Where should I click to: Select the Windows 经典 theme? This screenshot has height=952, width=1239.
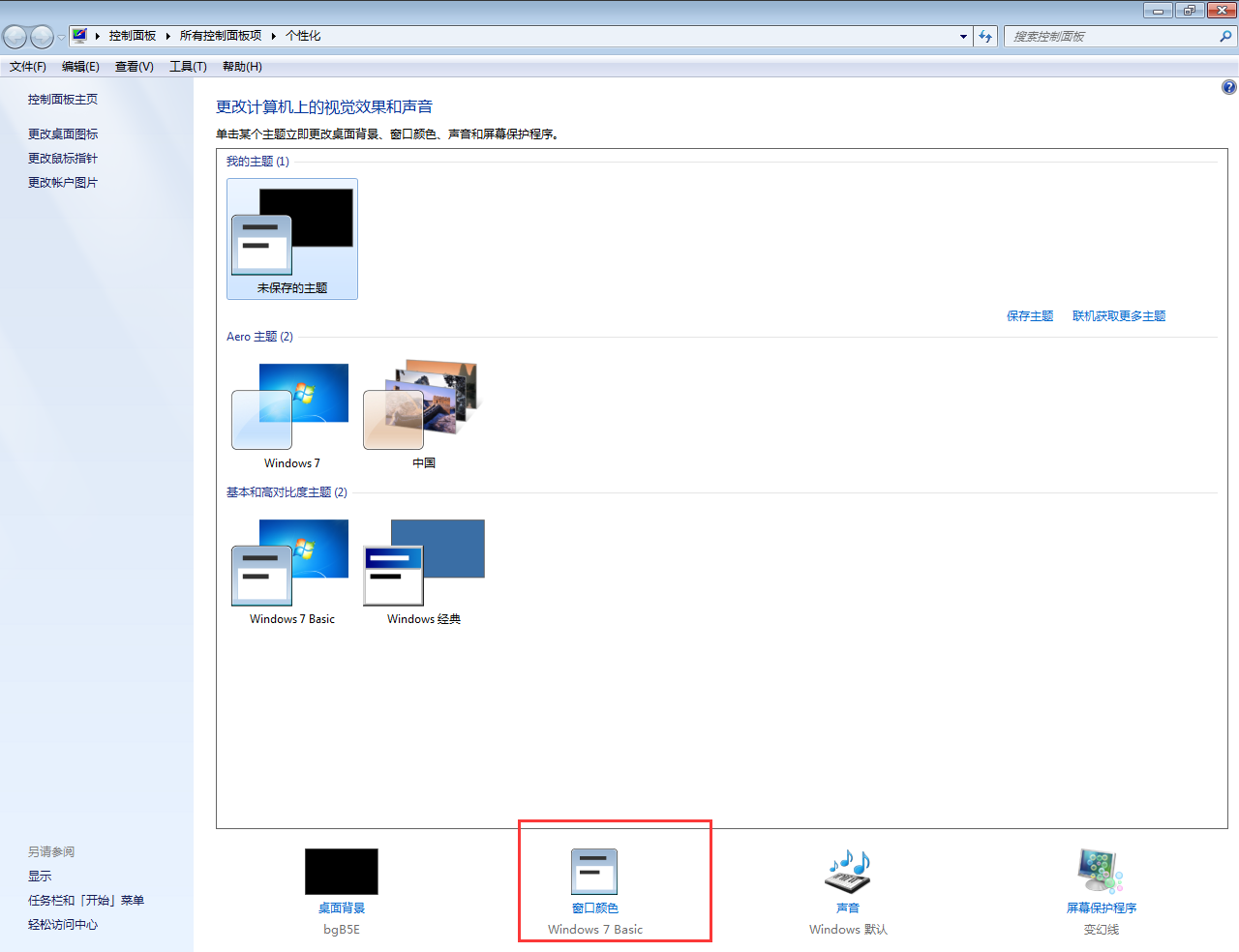click(423, 571)
